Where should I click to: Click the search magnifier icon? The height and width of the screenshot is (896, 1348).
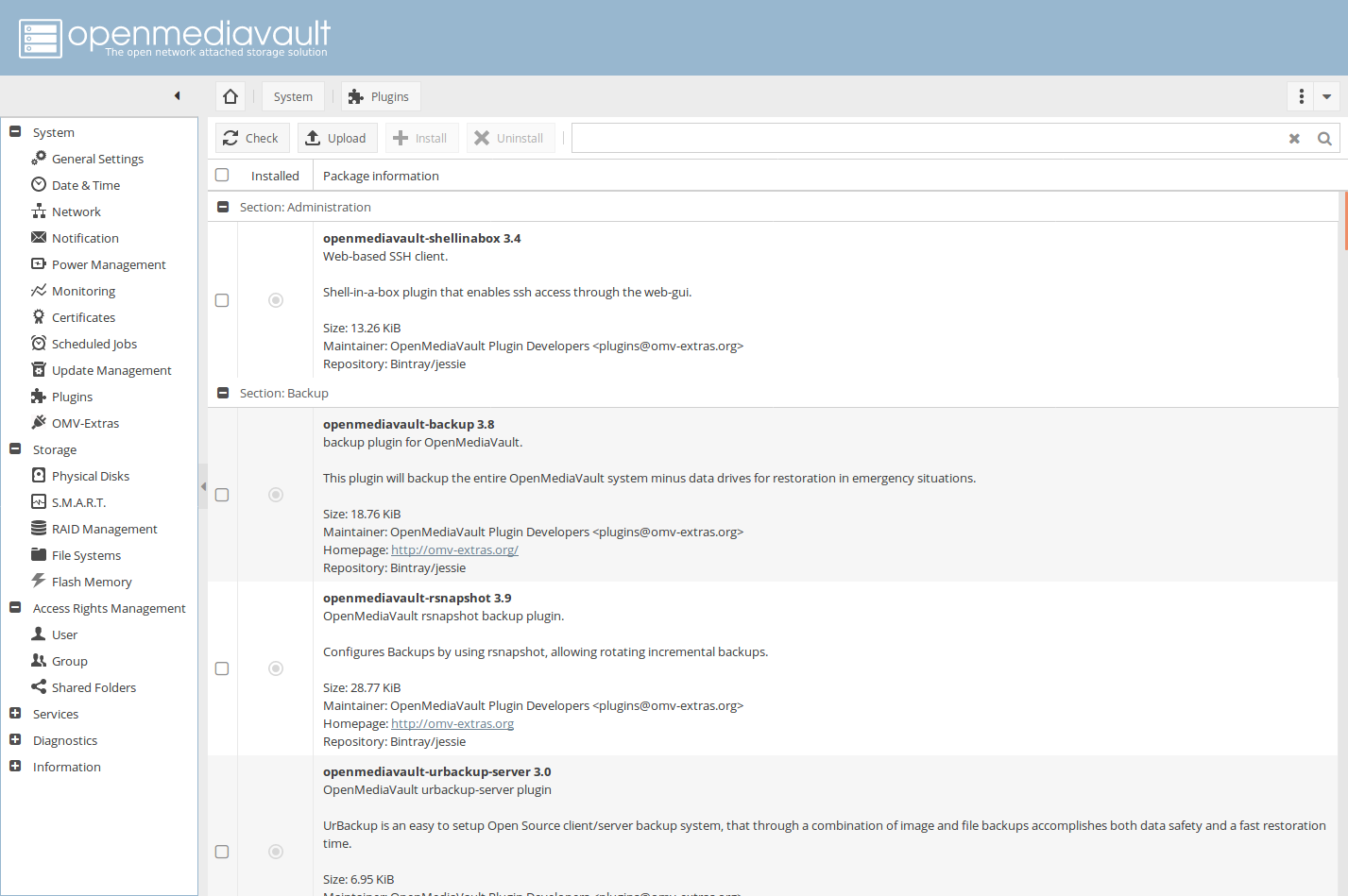pyautogui.click(x=1324, y=138)
